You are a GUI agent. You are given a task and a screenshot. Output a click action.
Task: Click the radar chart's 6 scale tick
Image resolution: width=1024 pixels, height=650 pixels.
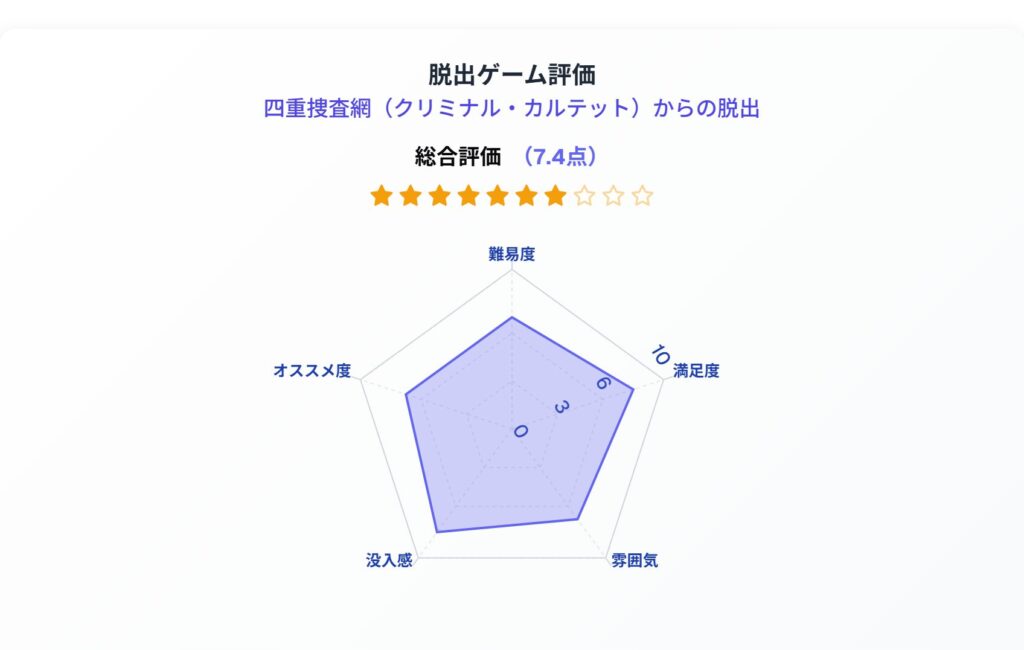coord(602,384)
